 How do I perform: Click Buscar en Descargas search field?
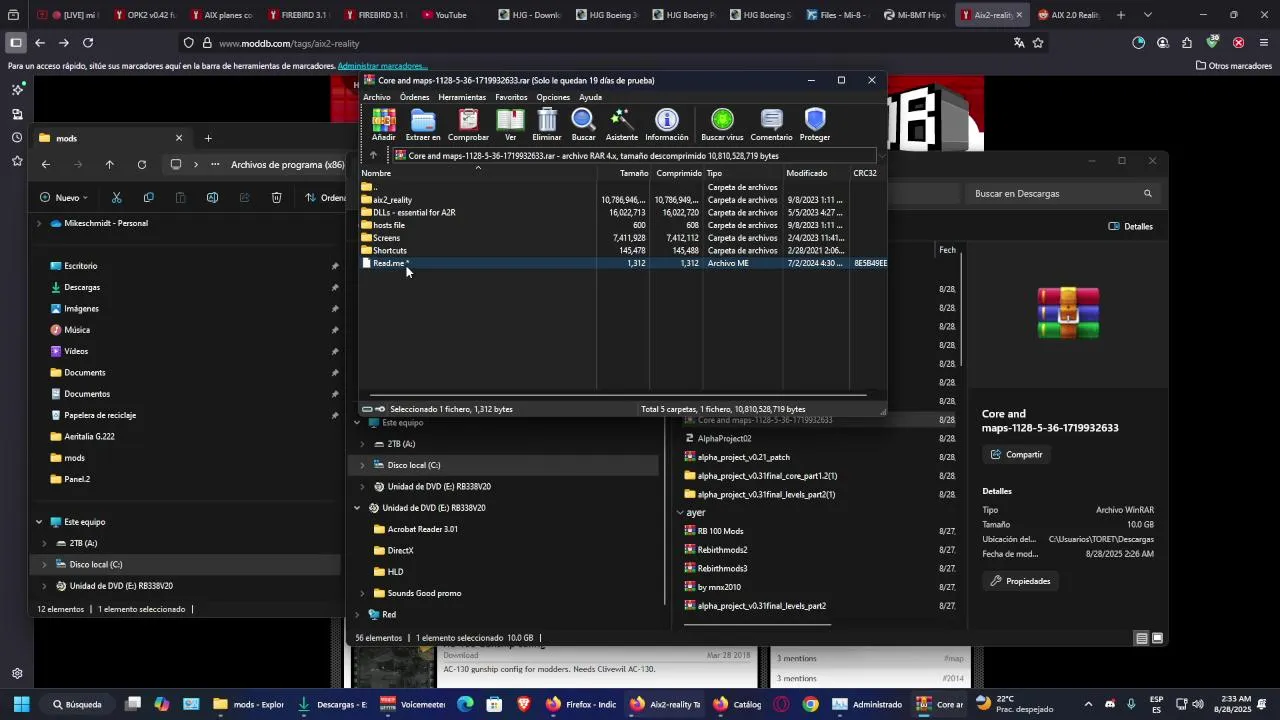click(x=1062, y=193)
